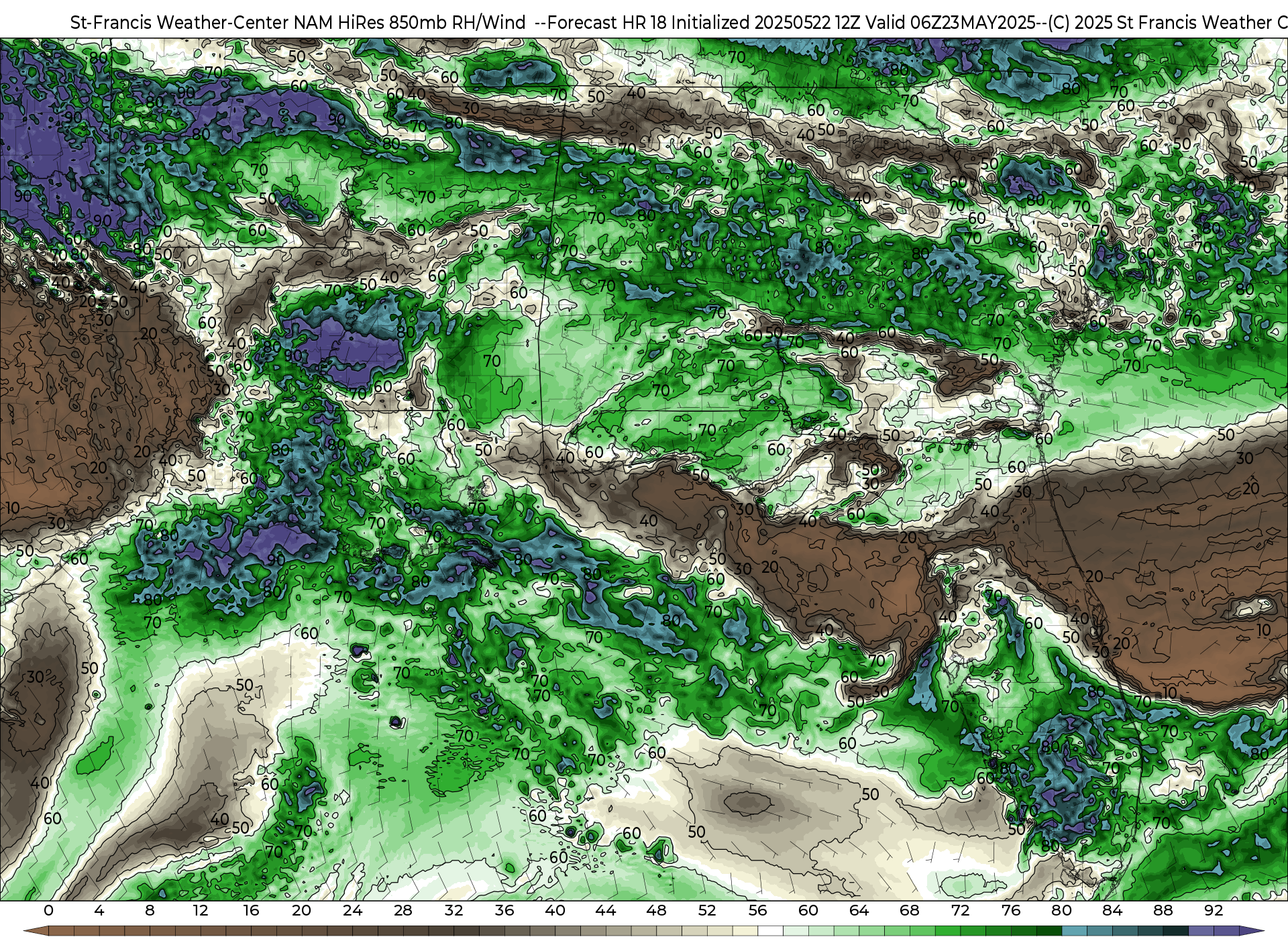Click 'Forecast HR 18' in the title
The width and height of the screenshot is (1288, 939).
[x=607, y=23]
